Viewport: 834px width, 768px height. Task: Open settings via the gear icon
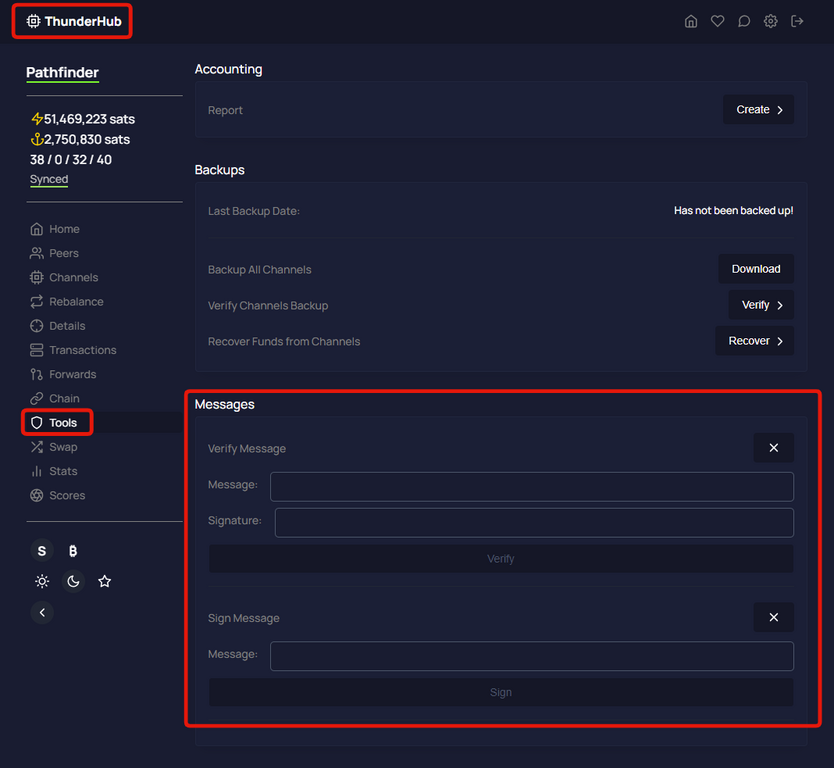pyautogui.click(x=771, y=21)
